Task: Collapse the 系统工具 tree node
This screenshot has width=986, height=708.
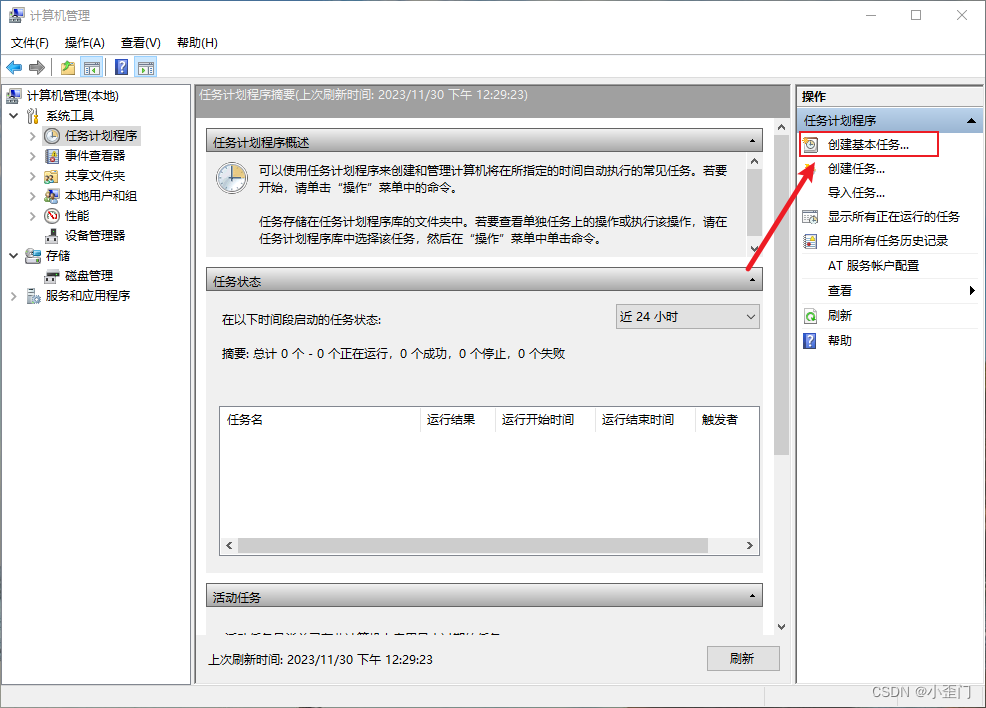Action: 14,116
